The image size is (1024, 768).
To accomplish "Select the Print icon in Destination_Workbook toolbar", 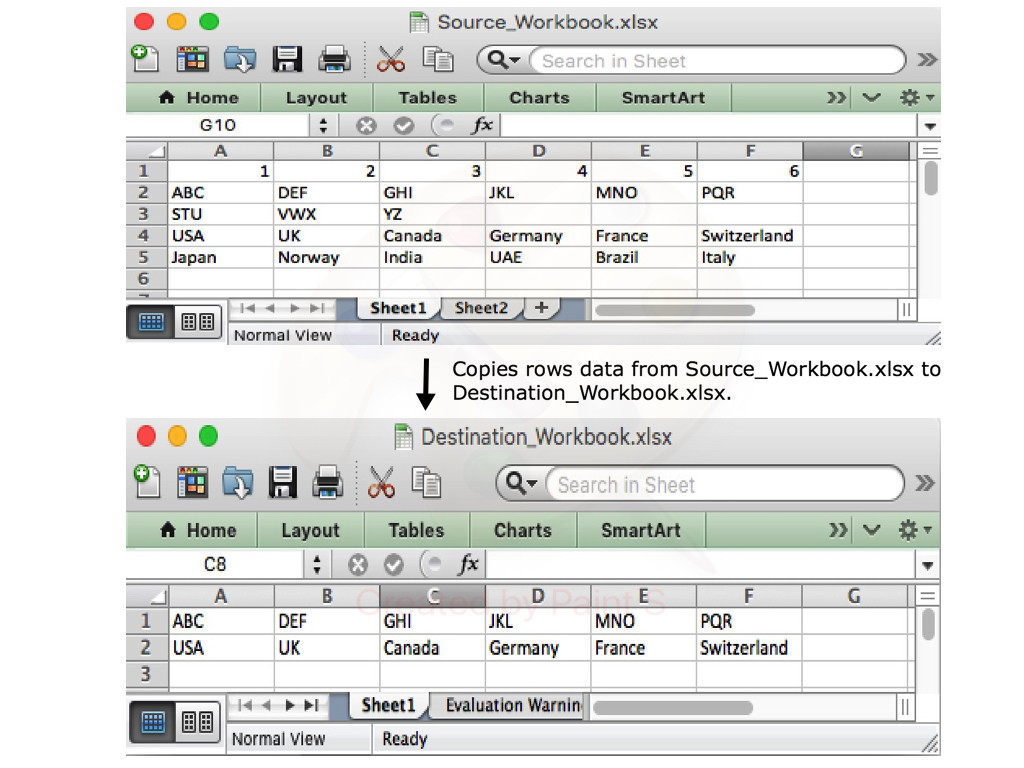I will pos(328,483).
